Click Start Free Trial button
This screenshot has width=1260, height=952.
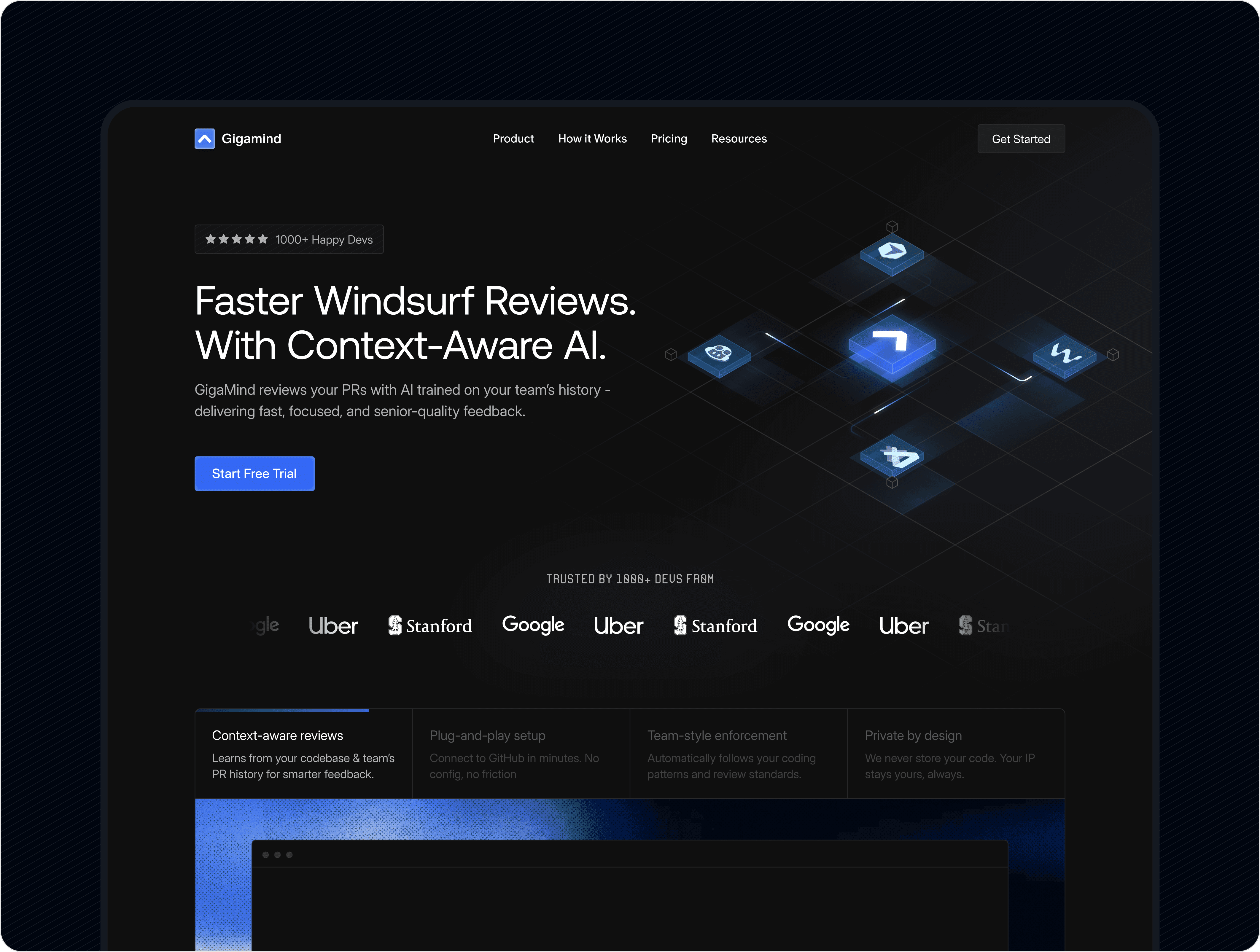click(254, 473)
